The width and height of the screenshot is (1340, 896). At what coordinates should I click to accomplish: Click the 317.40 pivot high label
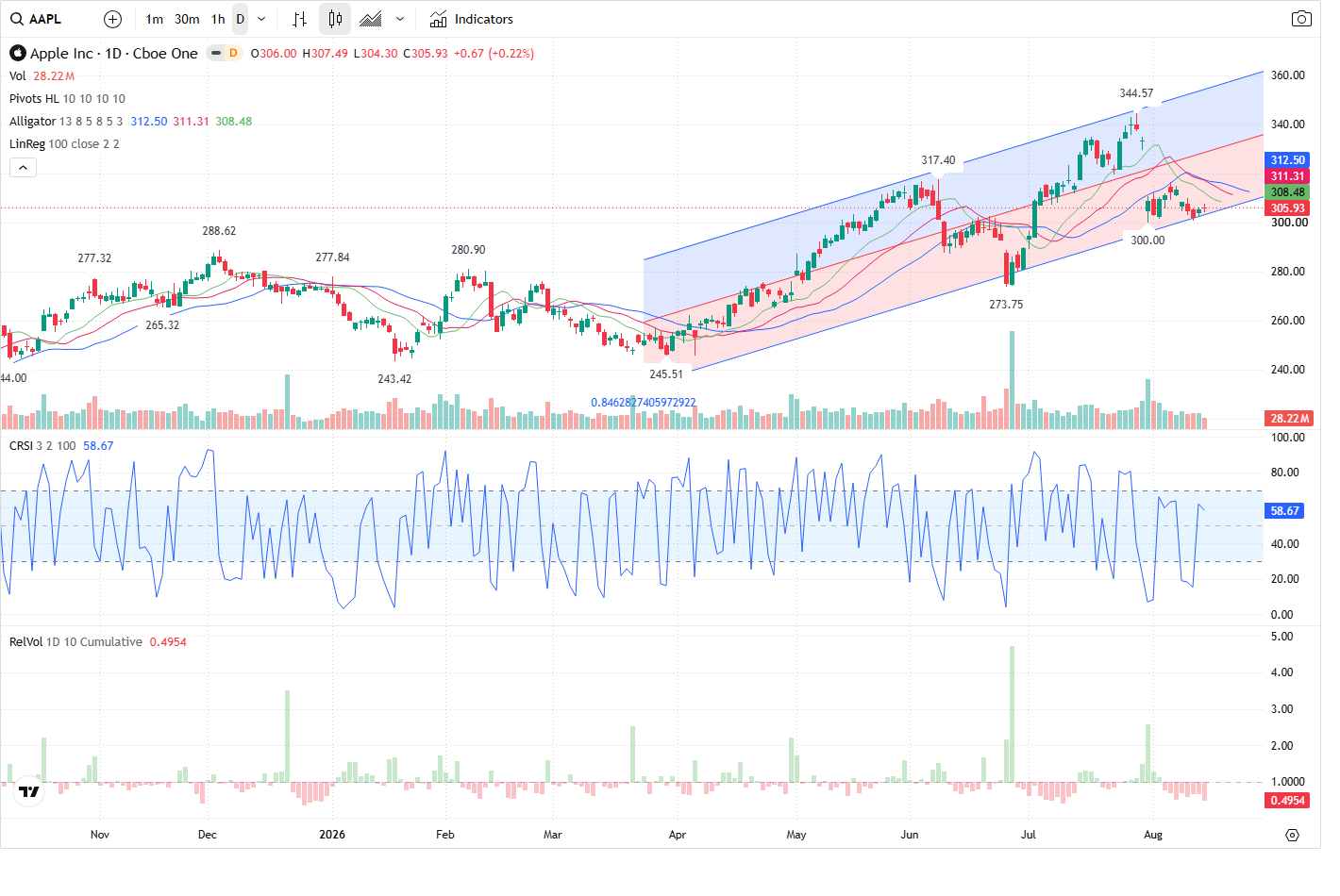point(938,160)
